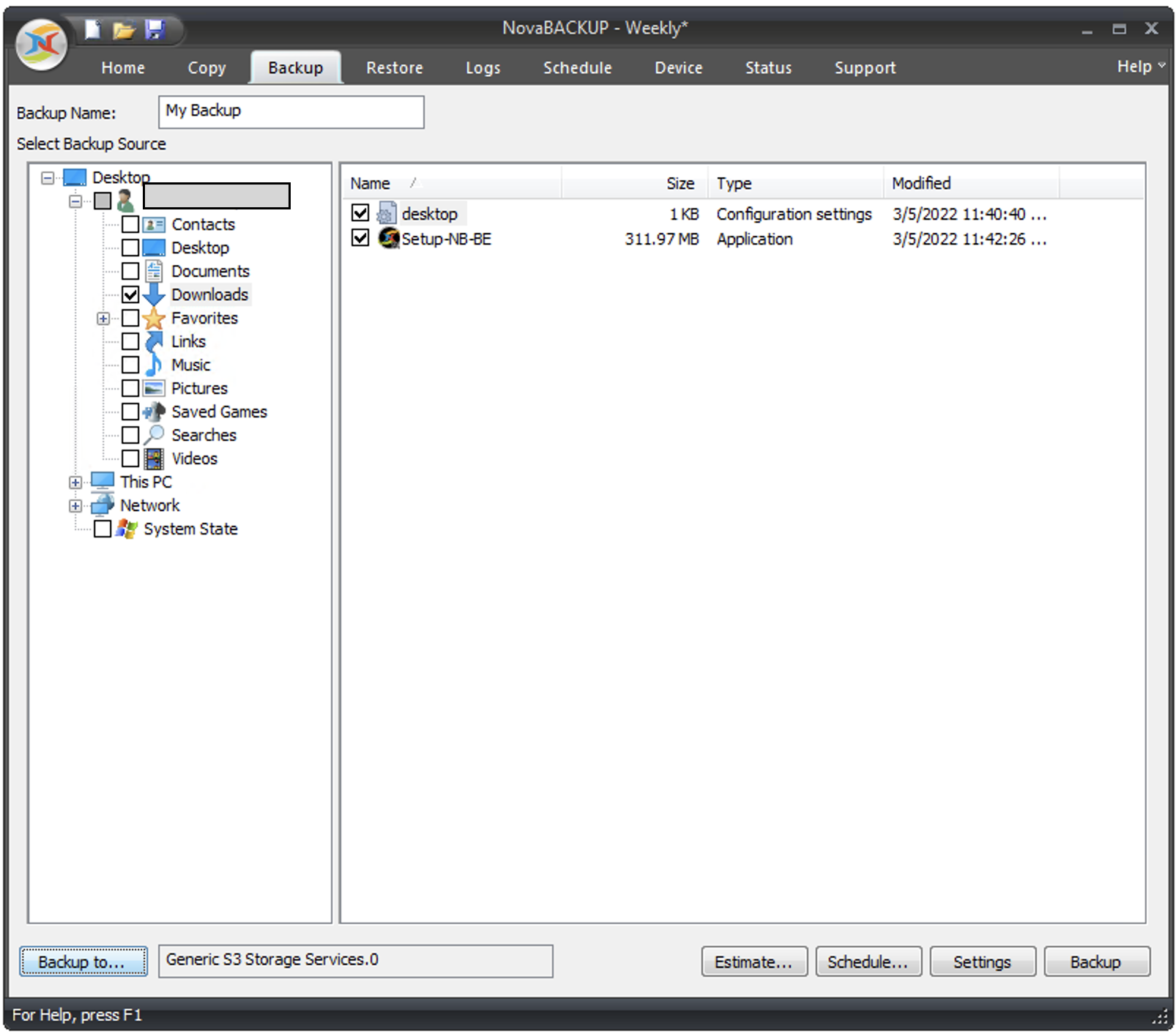Open the Schedule tab
This screenshot has width=1176, height=1034.
coord(578,67)
